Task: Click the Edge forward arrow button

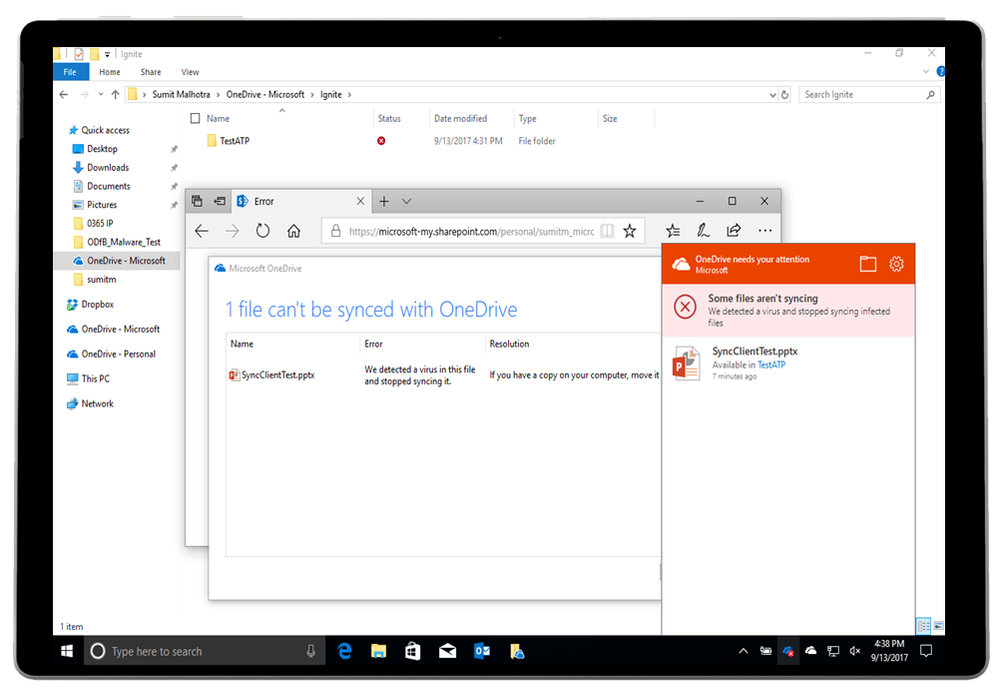Action: pyautogui.click(x=232, y=231)
